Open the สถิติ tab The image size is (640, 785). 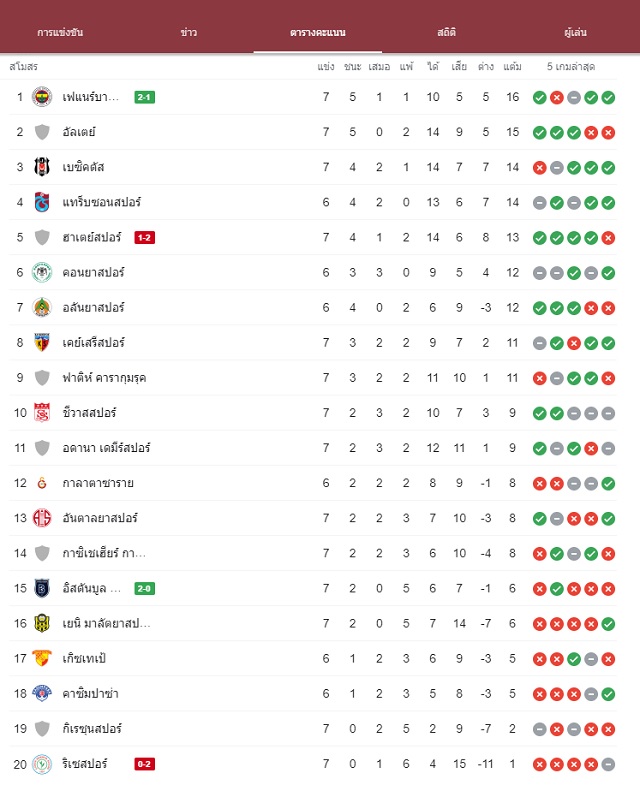pyautogui.click(x=446, y=33)
